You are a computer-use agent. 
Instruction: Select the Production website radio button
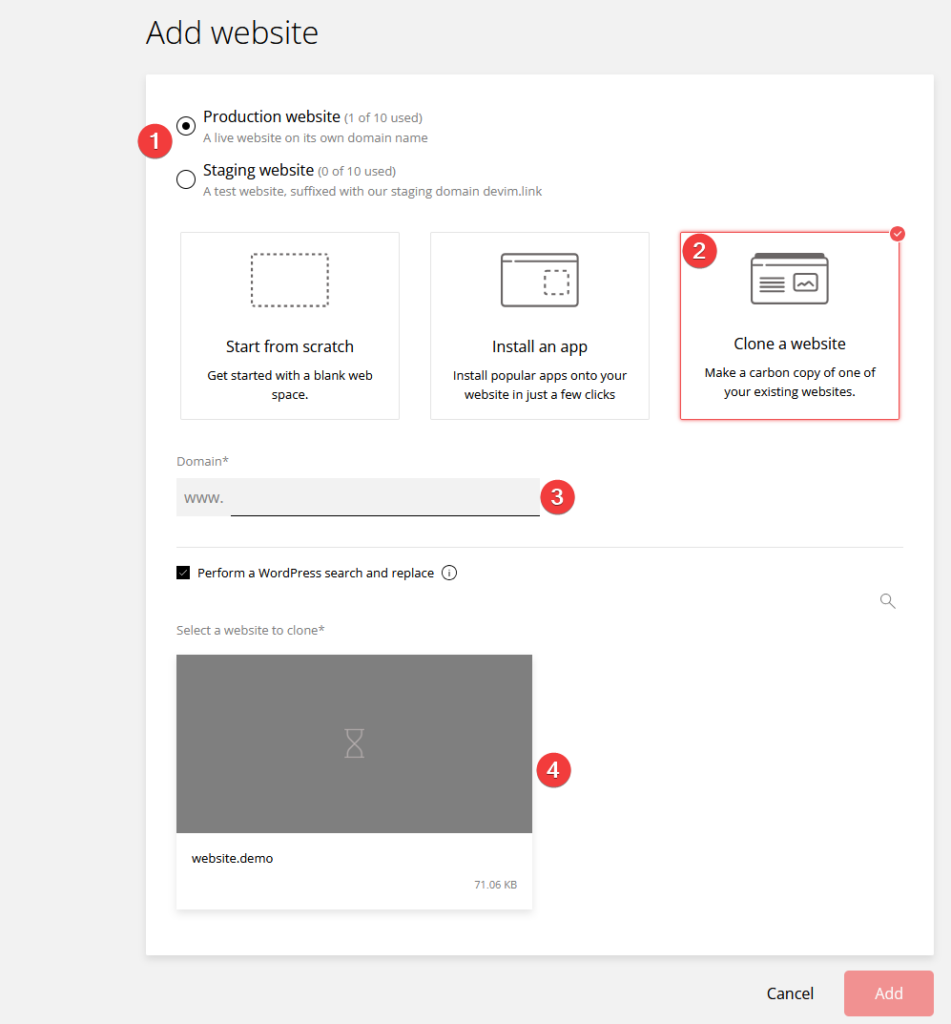pos(186,126)
